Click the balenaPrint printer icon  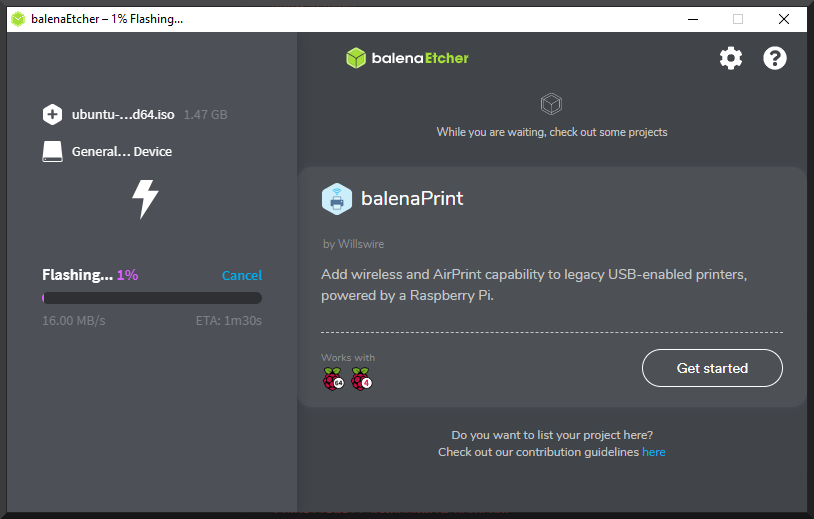[x=337, y=199]
